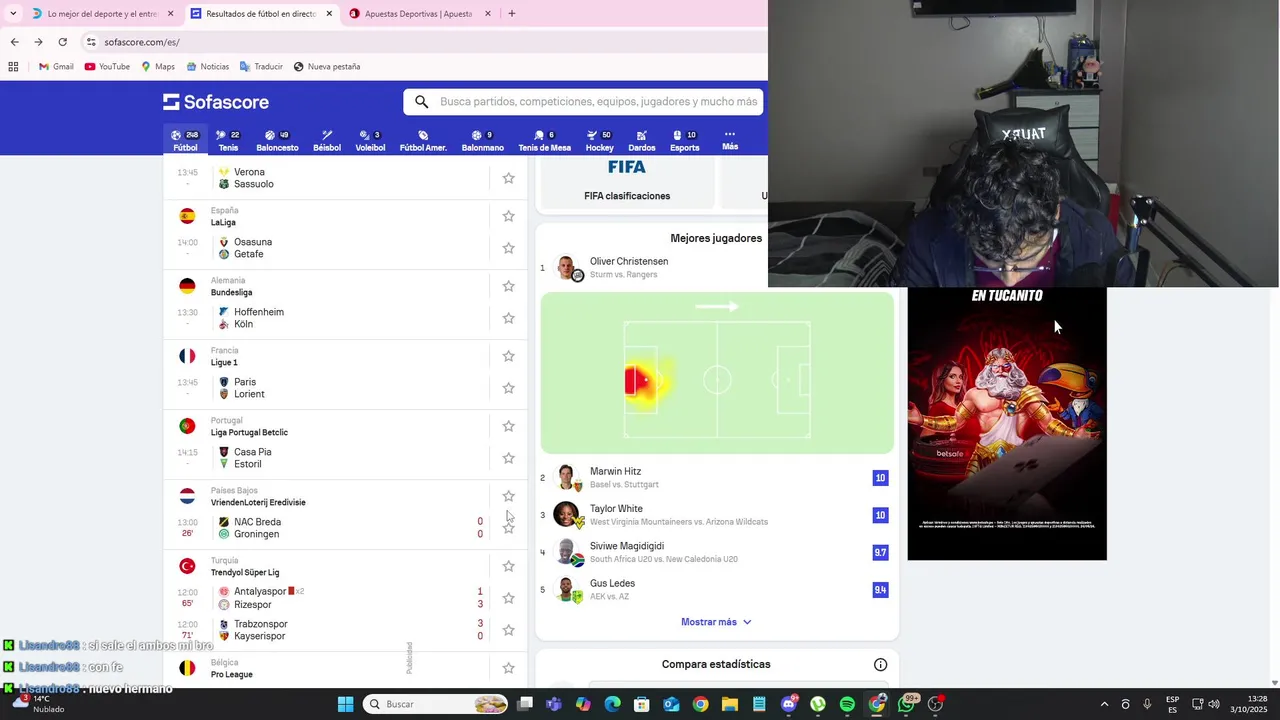Open the Windows Start menu
Viewport: 1280px width, 720px height.
pyautogui.click(x=345, y=704)
